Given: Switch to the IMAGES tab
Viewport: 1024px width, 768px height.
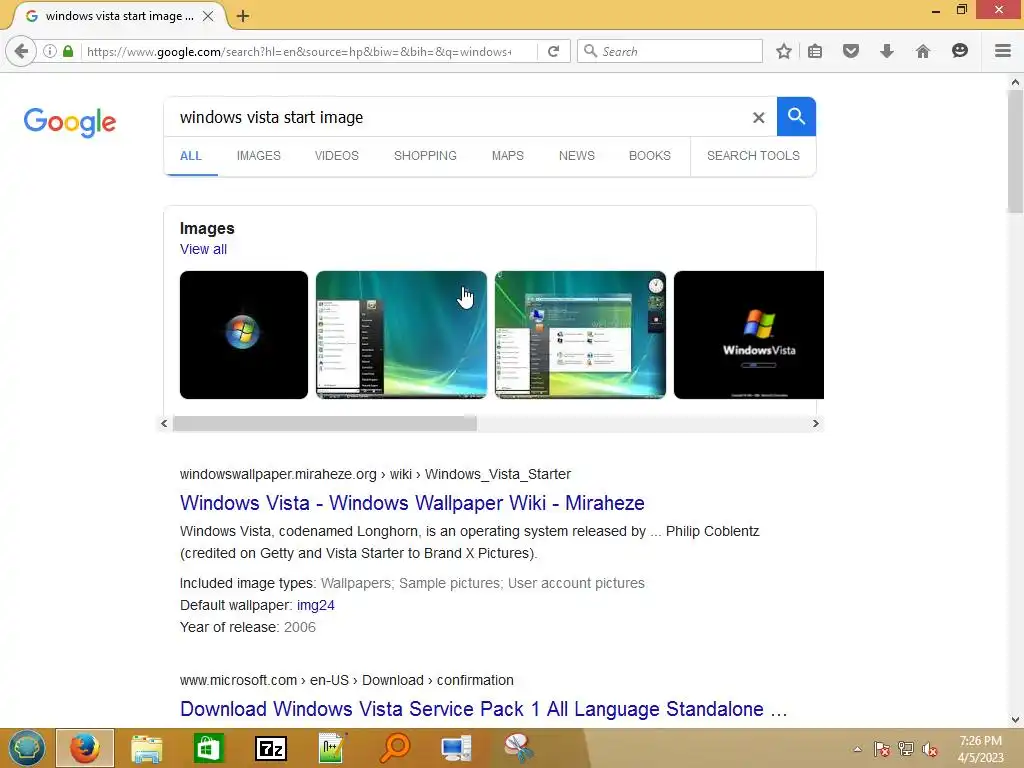Looking at the screenshot, I should pos(259,156).
